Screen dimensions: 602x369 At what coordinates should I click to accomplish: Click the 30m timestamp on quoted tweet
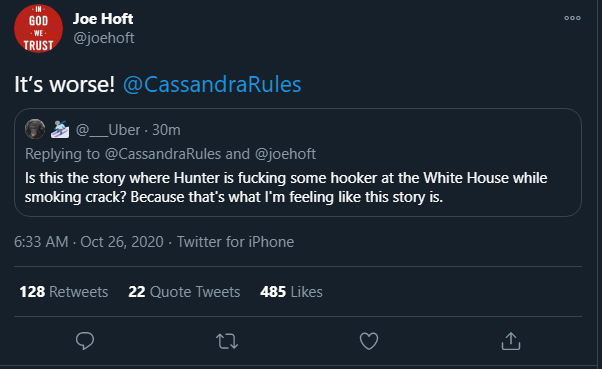tap(166, 130)
